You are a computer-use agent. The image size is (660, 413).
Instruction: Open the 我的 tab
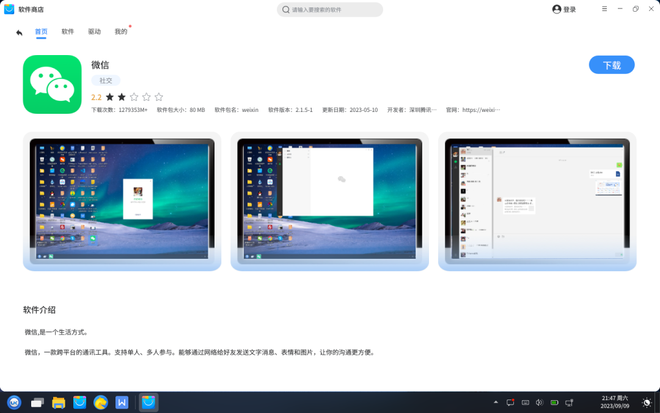(120, 32)
